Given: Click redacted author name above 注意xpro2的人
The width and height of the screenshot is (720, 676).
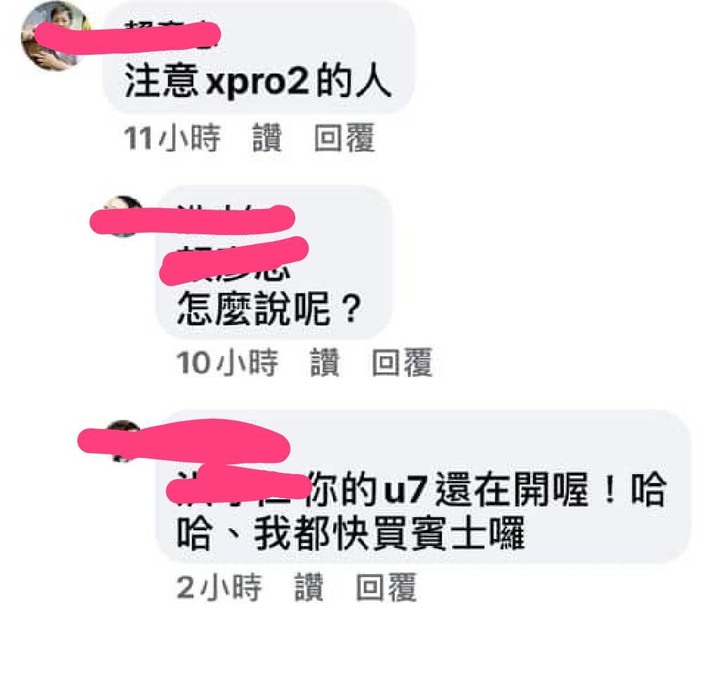Looking at the screenshot, I should [x=170, y=34].
